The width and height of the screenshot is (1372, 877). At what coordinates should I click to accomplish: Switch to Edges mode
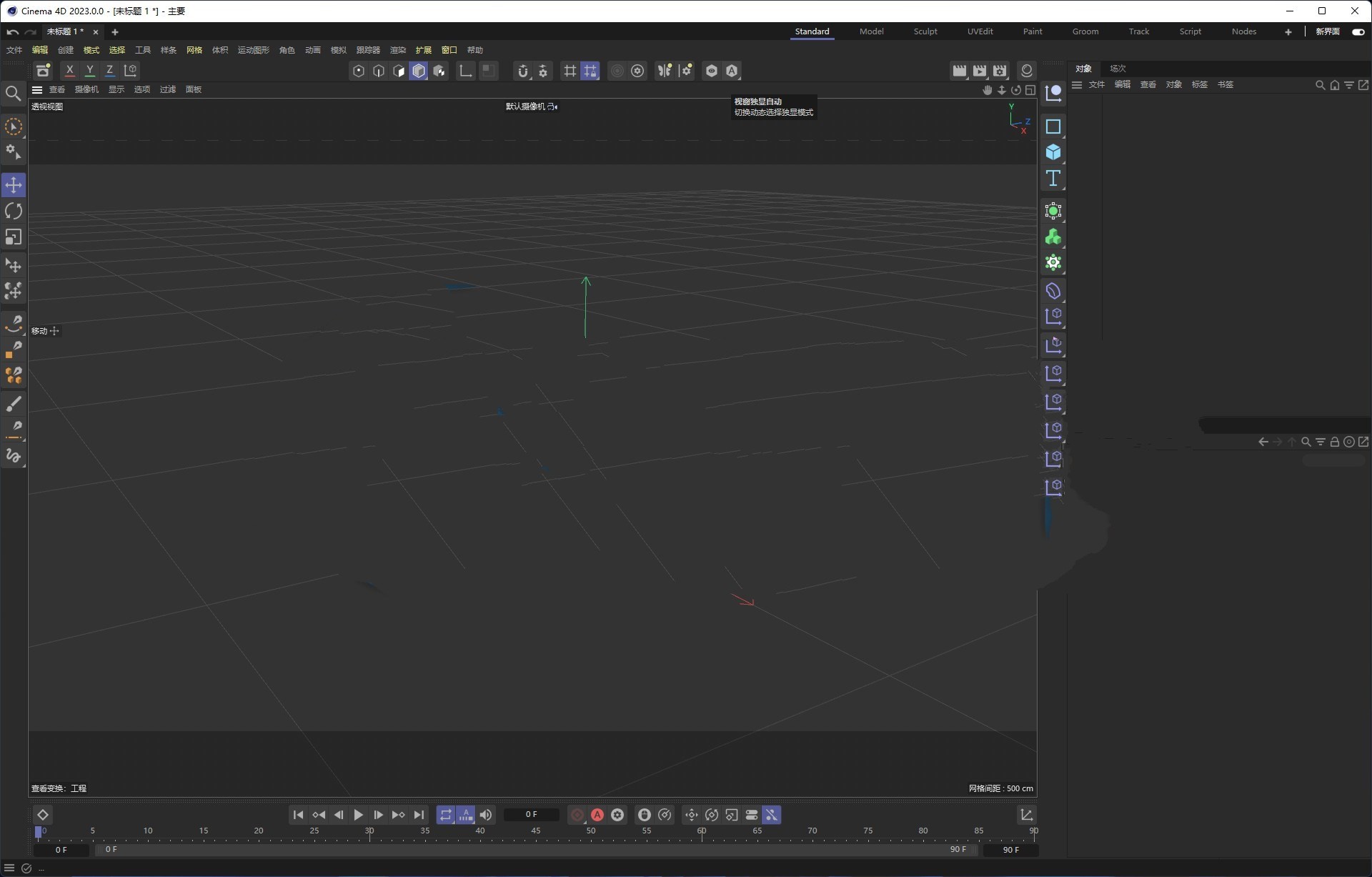coord(379,71)
